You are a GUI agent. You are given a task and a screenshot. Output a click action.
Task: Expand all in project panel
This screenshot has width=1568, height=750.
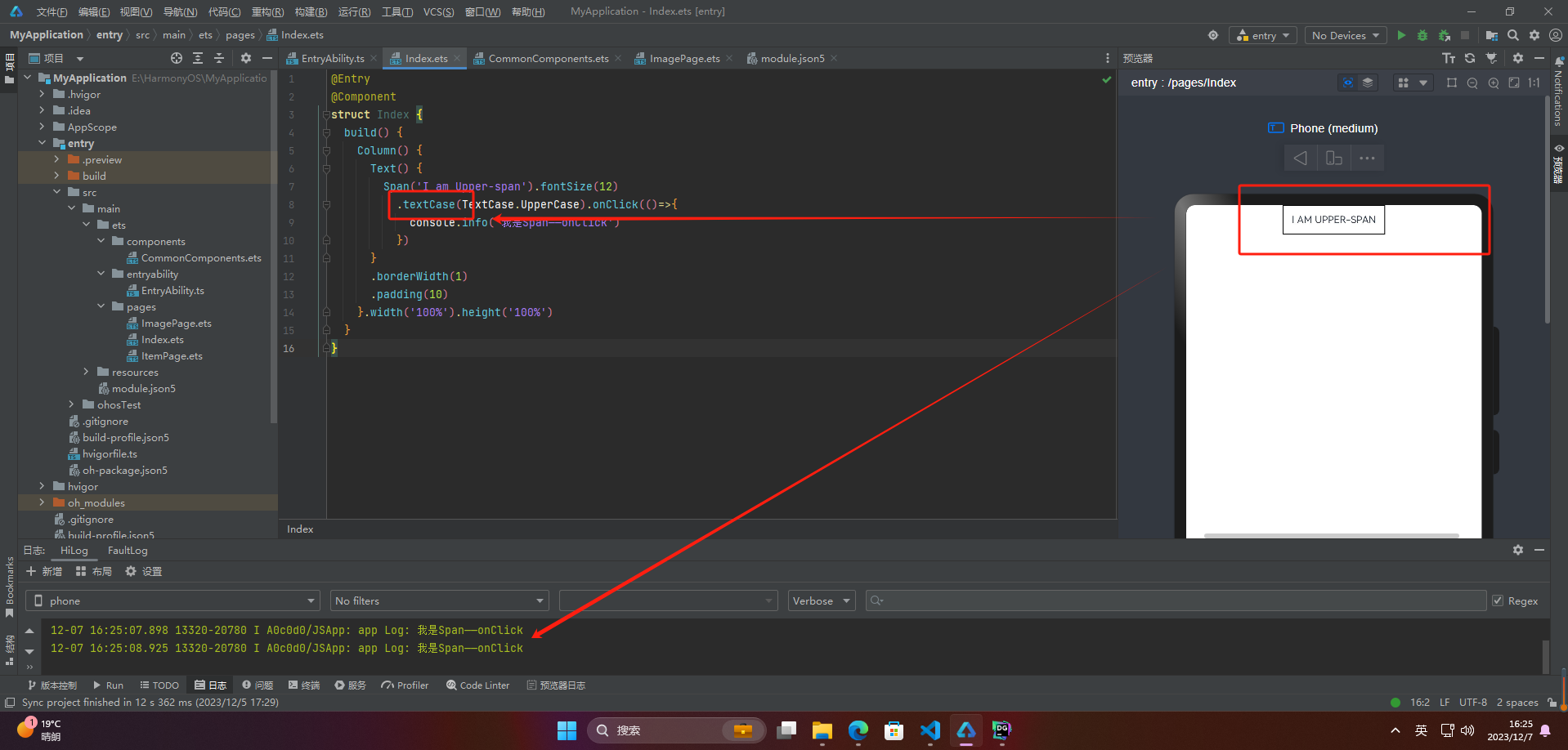(x=198, y=58)
